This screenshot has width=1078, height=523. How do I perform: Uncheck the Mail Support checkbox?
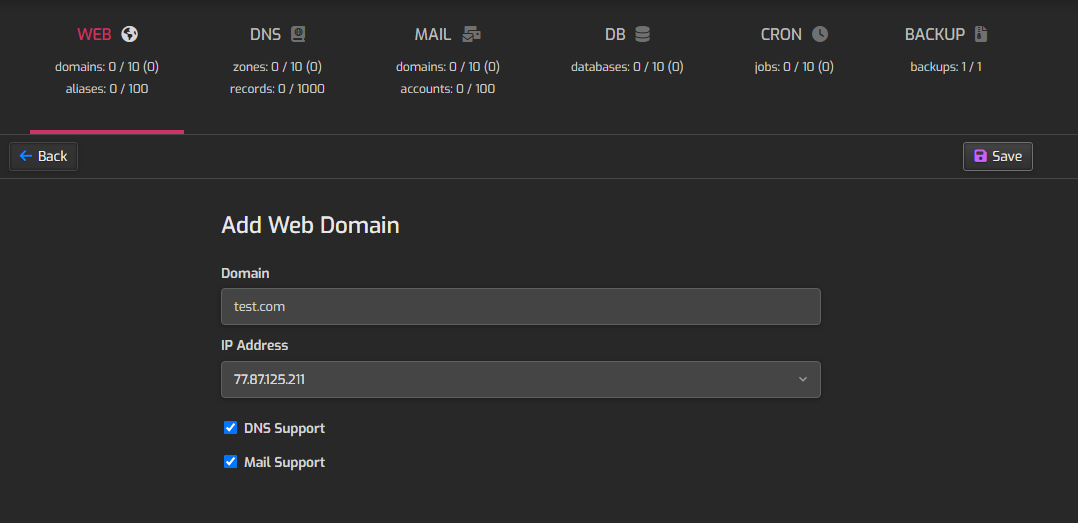click(x=231, y=462)
